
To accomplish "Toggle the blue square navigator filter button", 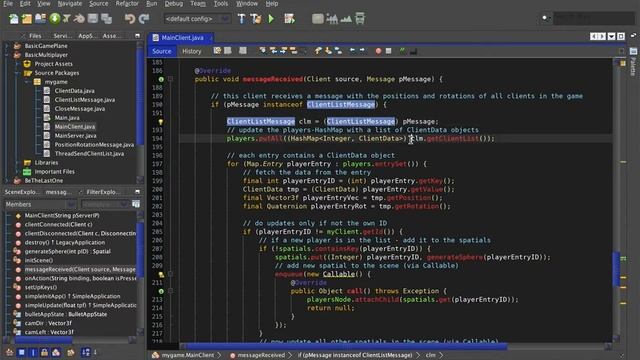I will point(21,352).
